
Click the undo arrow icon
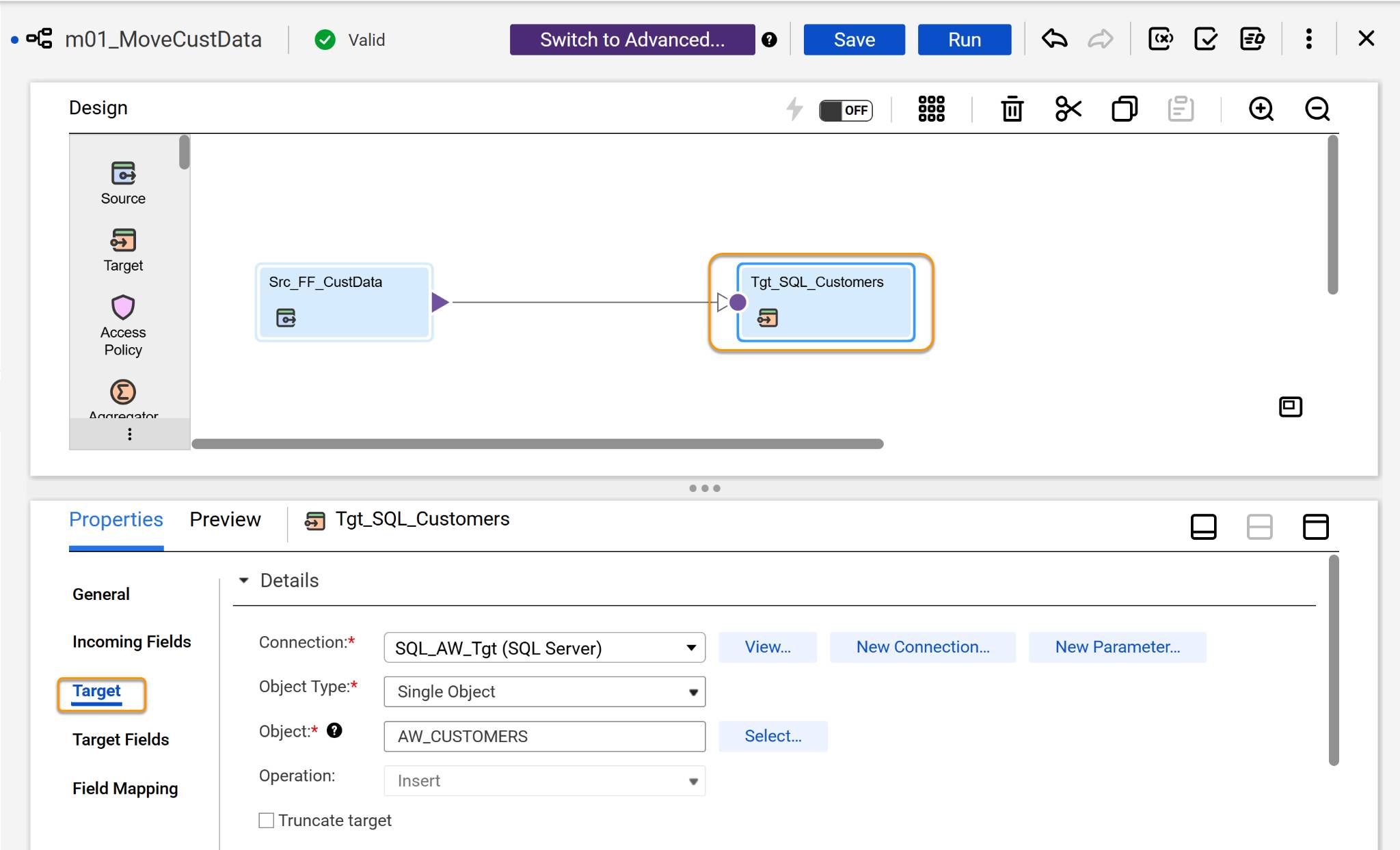click(x=1055, y=39)
